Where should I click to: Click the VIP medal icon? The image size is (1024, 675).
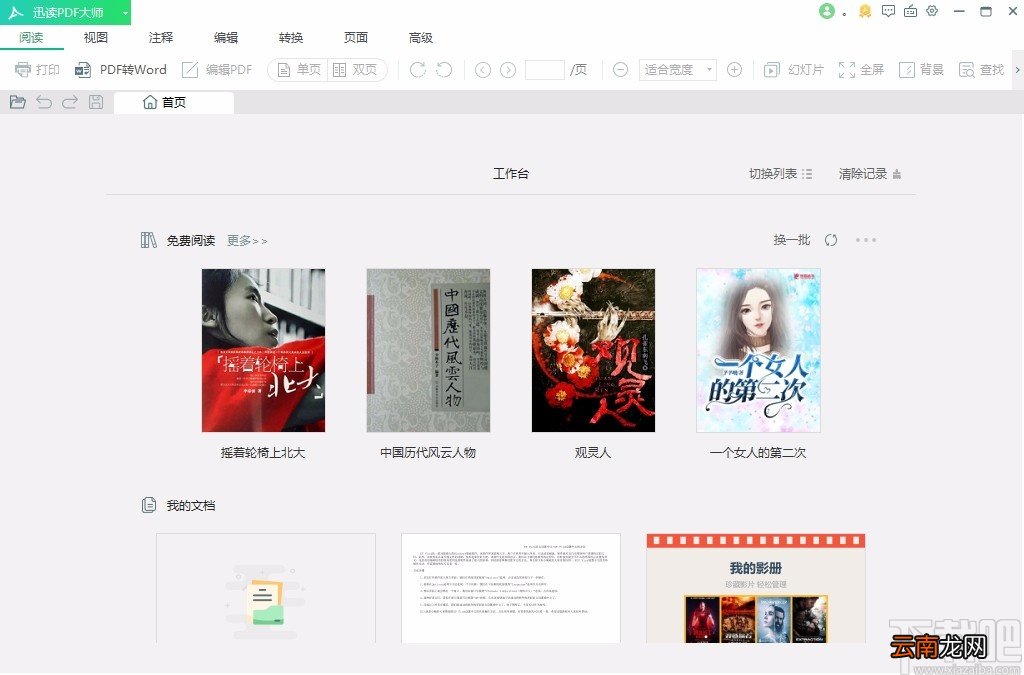click(865, 11)
